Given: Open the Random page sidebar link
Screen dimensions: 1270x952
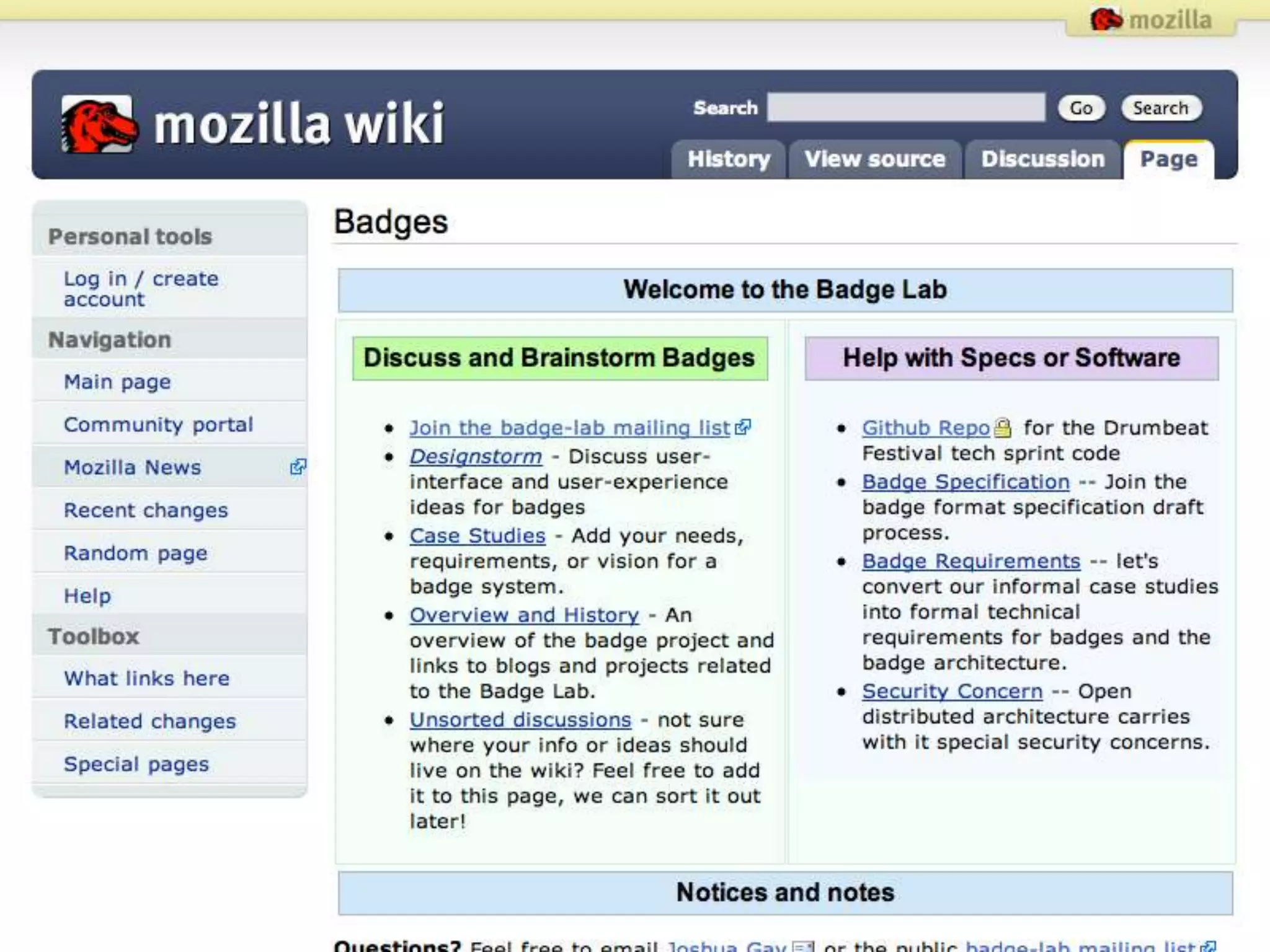Looking at the screenshot, I should 136,553.
